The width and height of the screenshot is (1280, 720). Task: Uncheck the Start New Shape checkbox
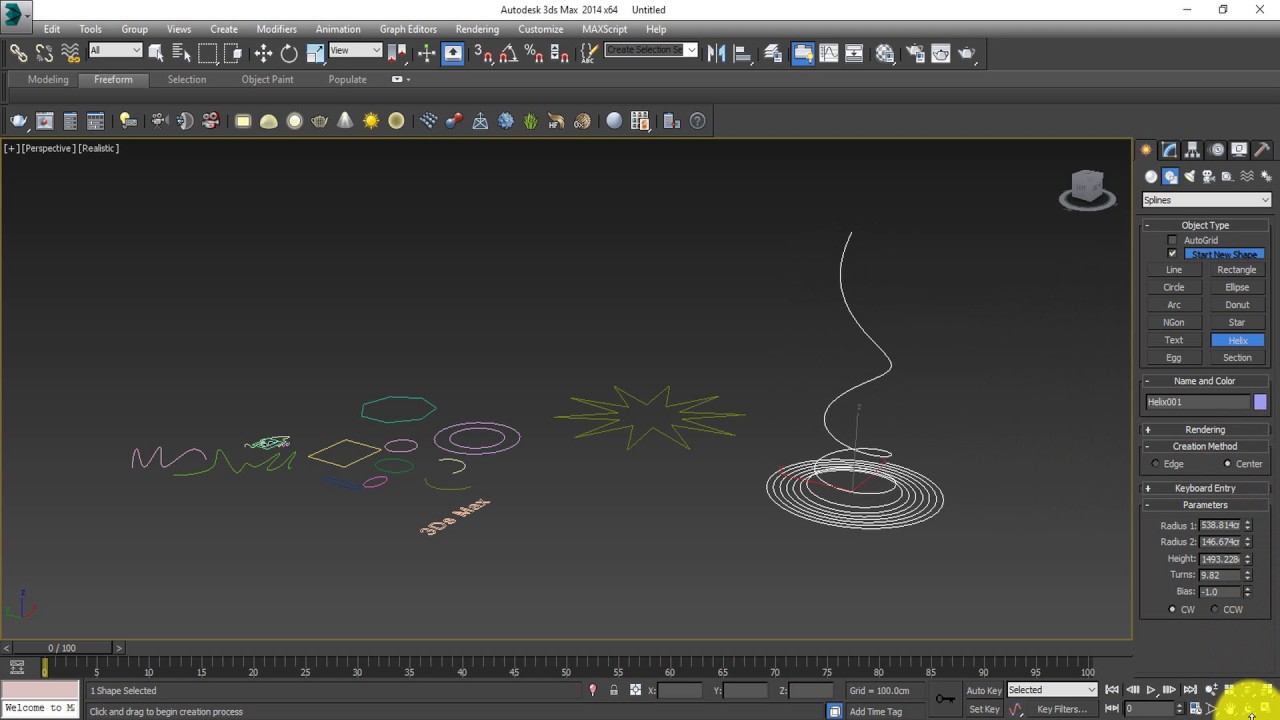[x=1172, y=254]
